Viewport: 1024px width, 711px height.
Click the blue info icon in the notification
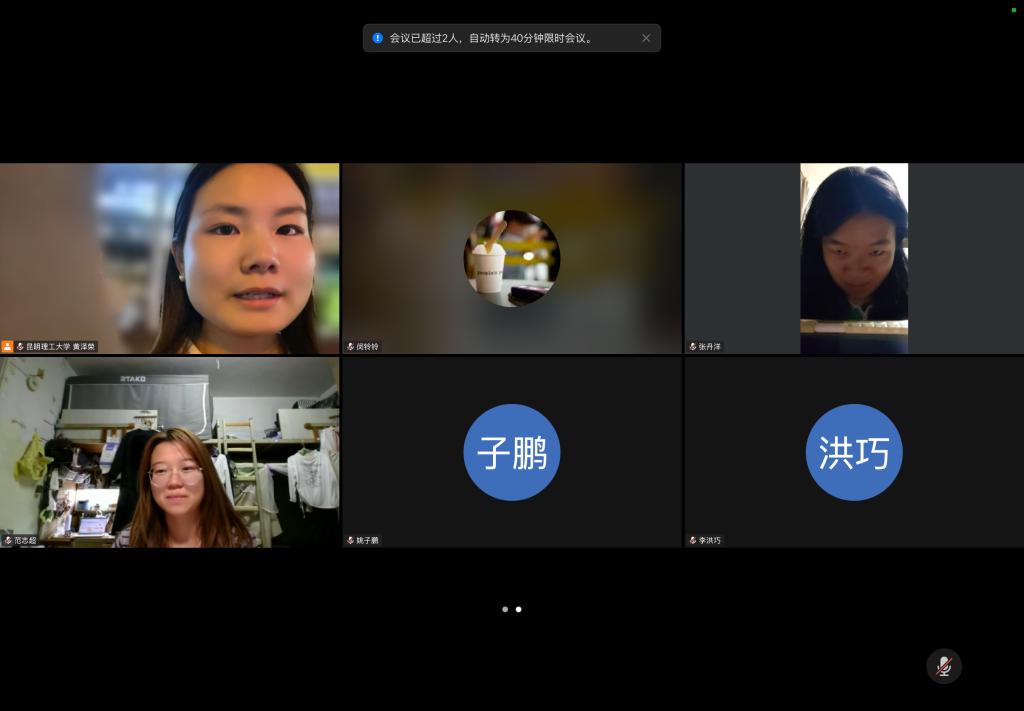377,38
